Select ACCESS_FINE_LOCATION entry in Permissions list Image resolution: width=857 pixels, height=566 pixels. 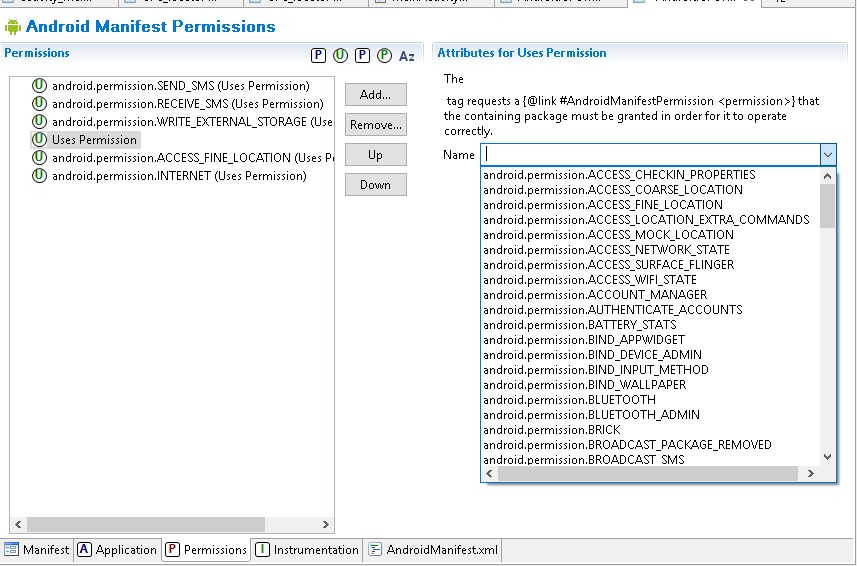(192, 158)
